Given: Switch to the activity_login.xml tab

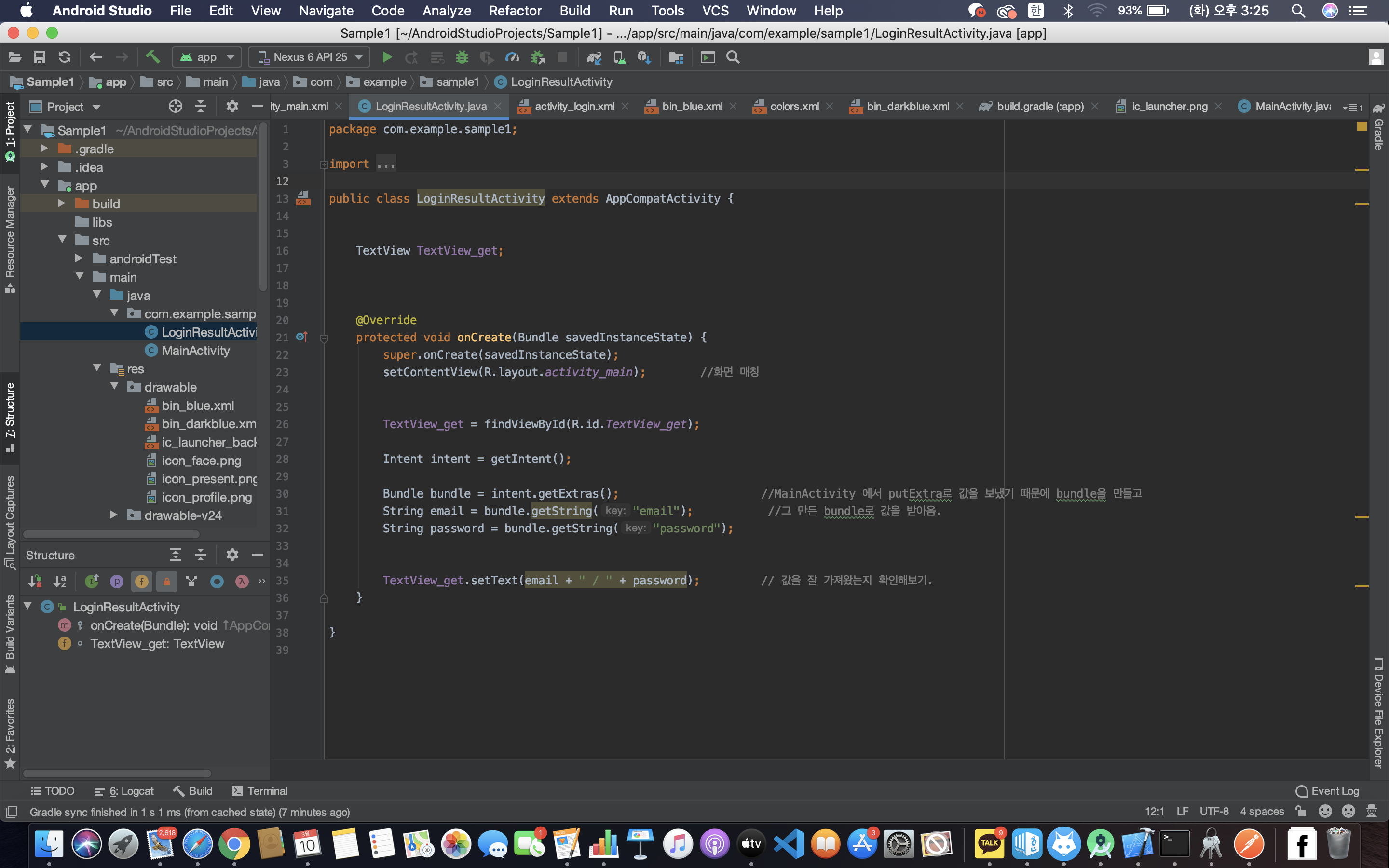Looking at the screenshot, I should coord(574,106).
